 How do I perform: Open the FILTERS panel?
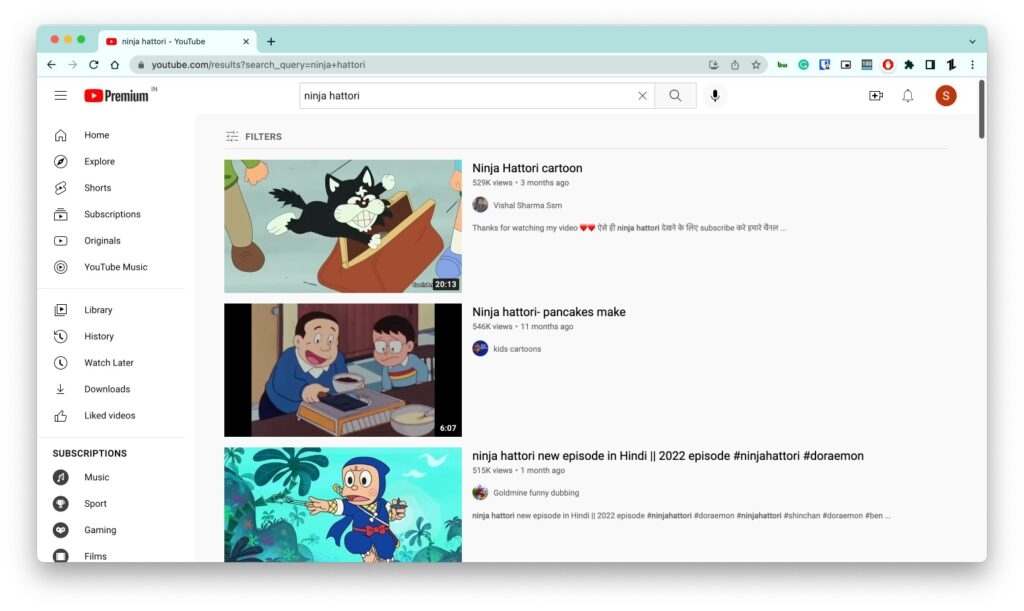coord(253,136)
